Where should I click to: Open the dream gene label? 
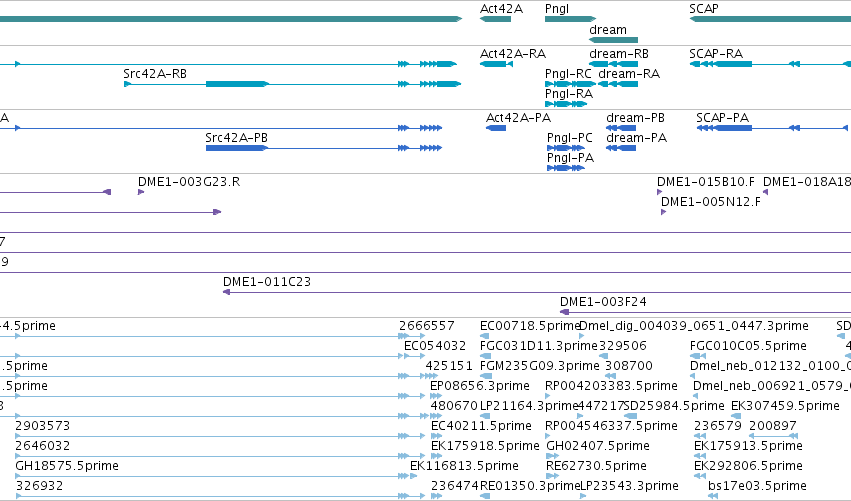click(608, 30)
